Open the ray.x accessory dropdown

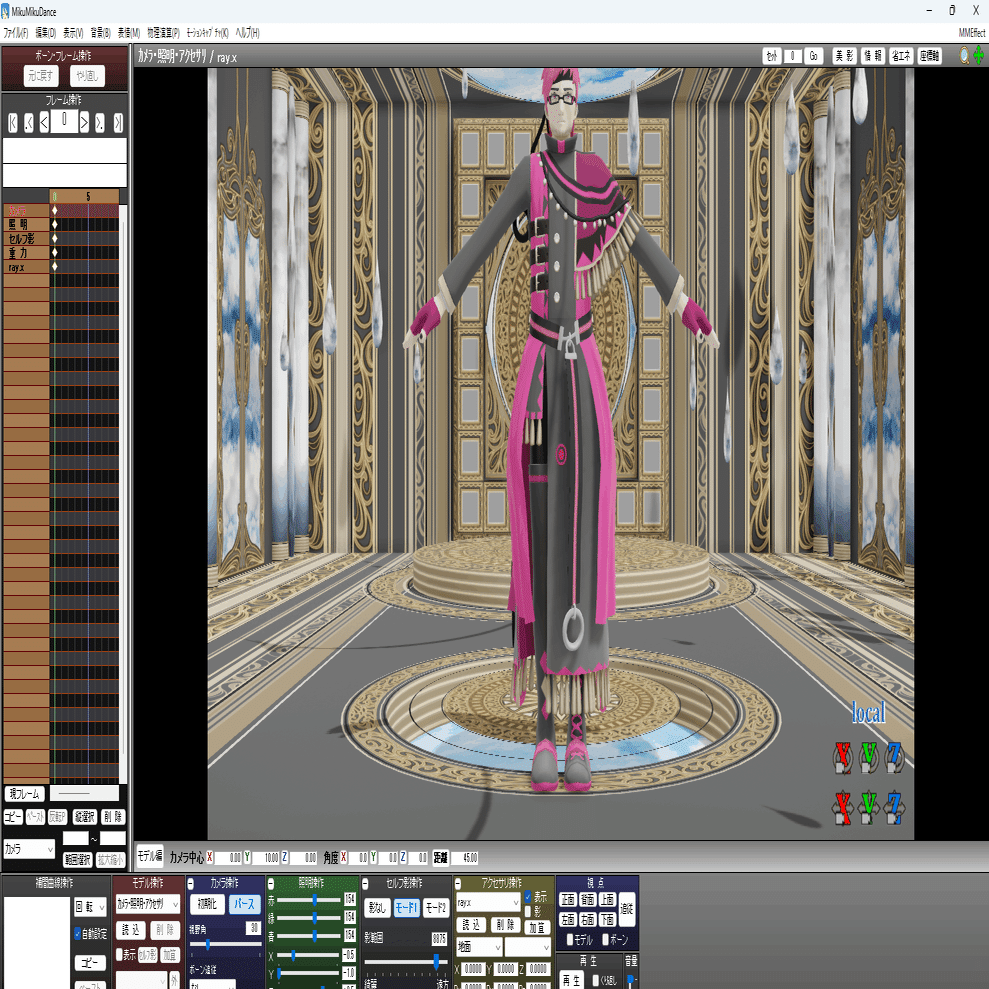488,903
